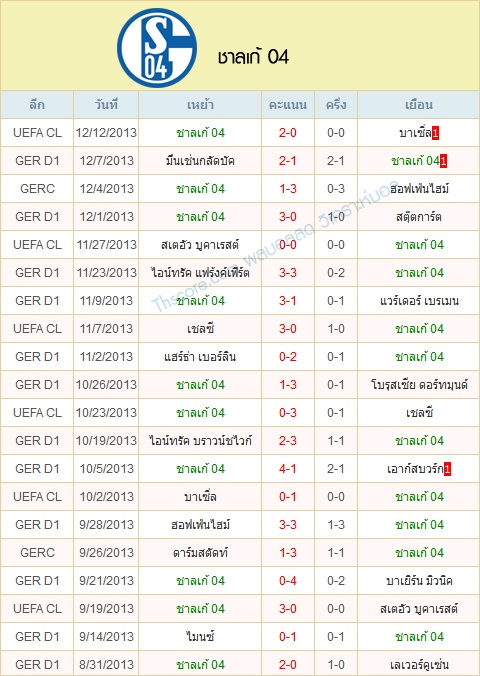Select the date 12/12/2013
Screen dimensions: 480x676
[106, 133]
